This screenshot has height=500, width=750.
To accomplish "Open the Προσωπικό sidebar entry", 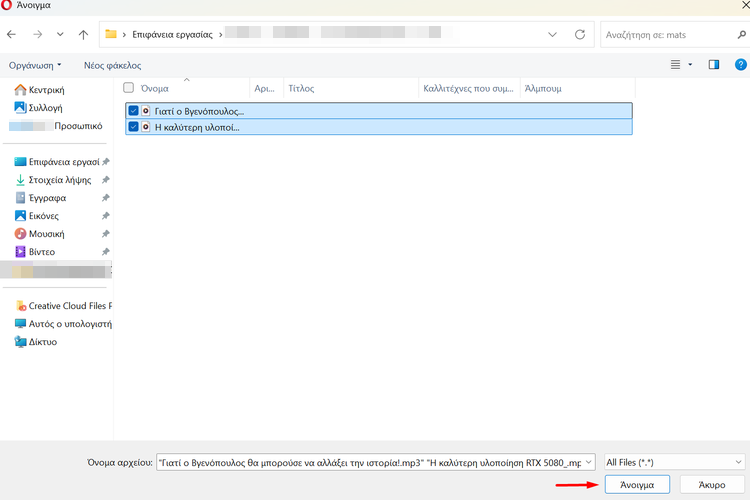I will click(78, 126).
